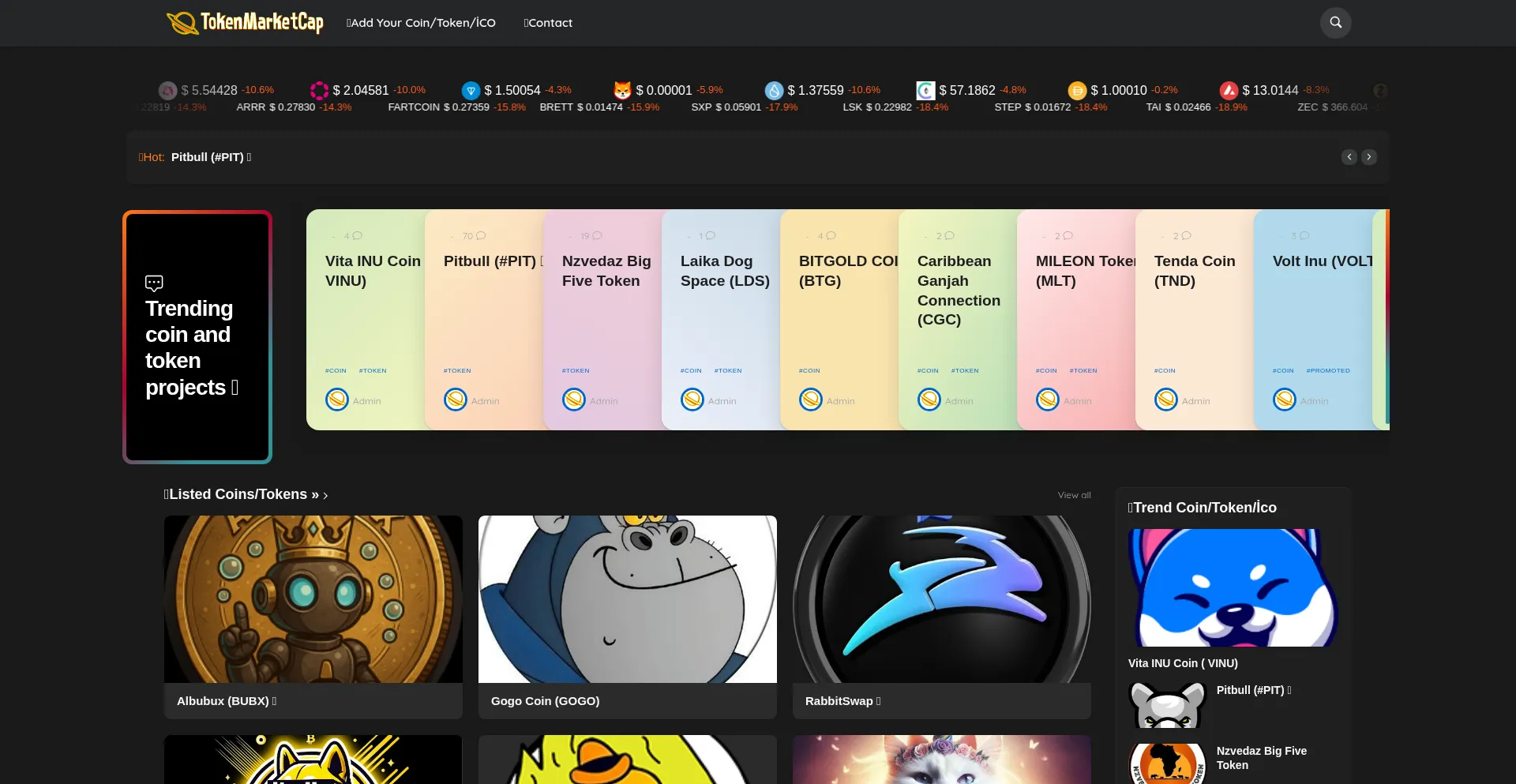Click the View all link
1516x784 pixels.
pos(1074,495)
